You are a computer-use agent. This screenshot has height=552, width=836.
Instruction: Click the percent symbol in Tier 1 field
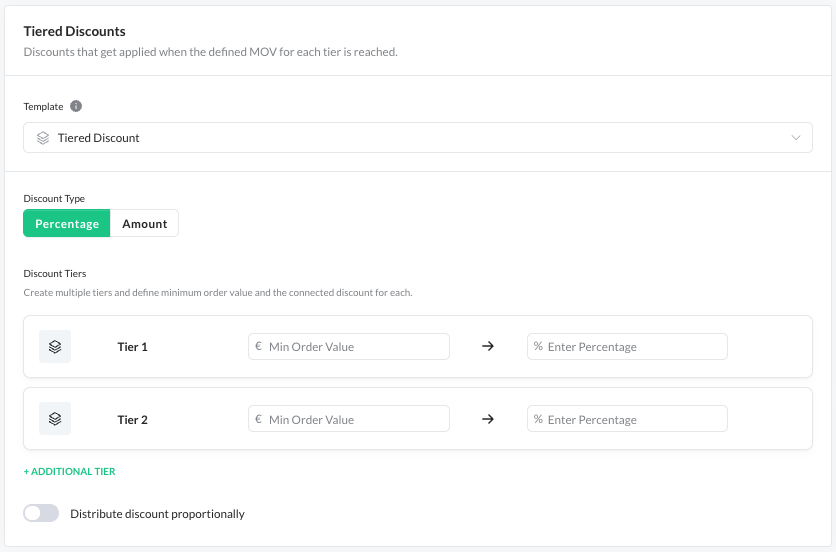click(538, 346)
